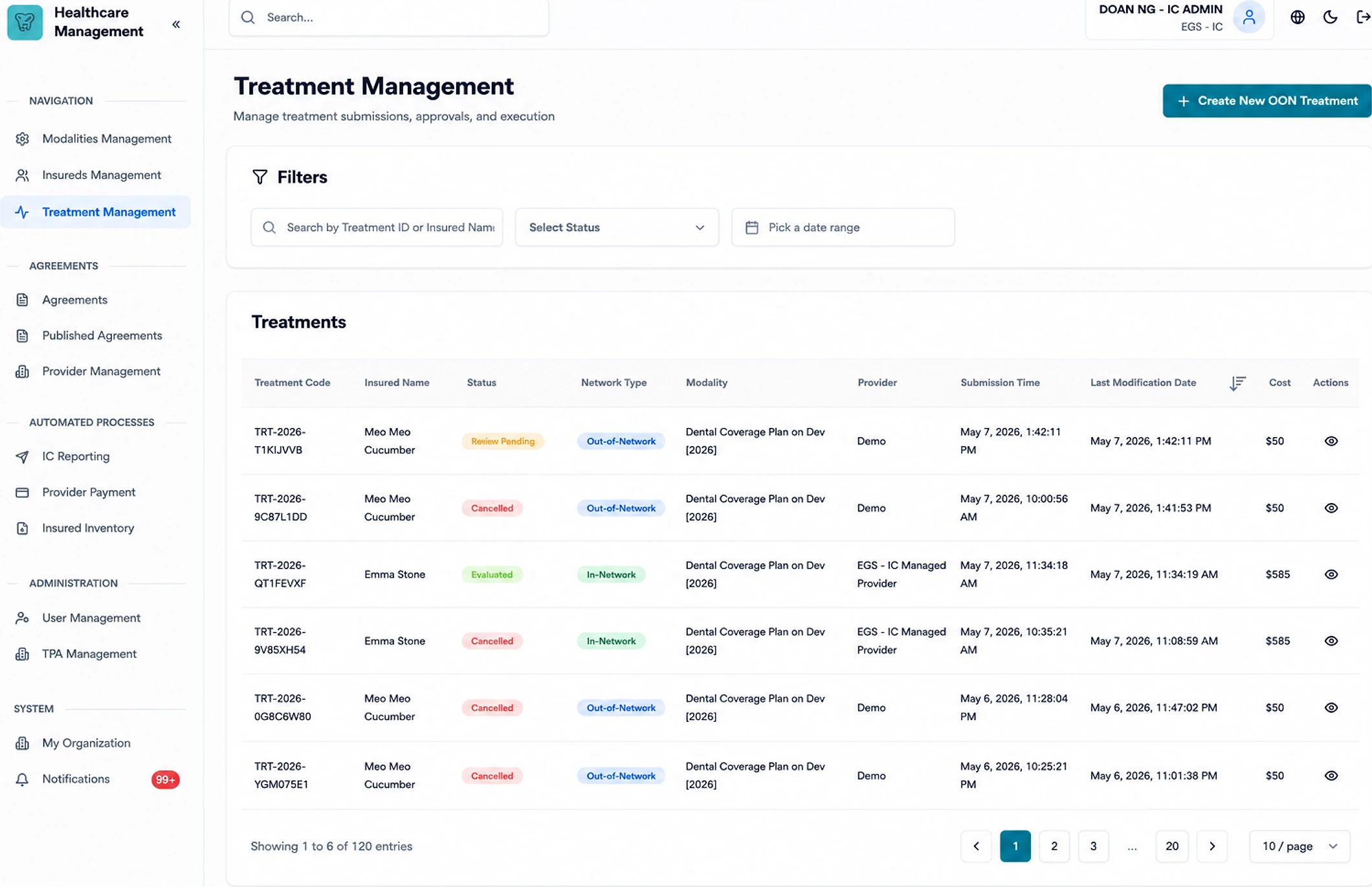Click Review Pending status badge
Viewport: 1372px width, 887px height.
[502, 442]
